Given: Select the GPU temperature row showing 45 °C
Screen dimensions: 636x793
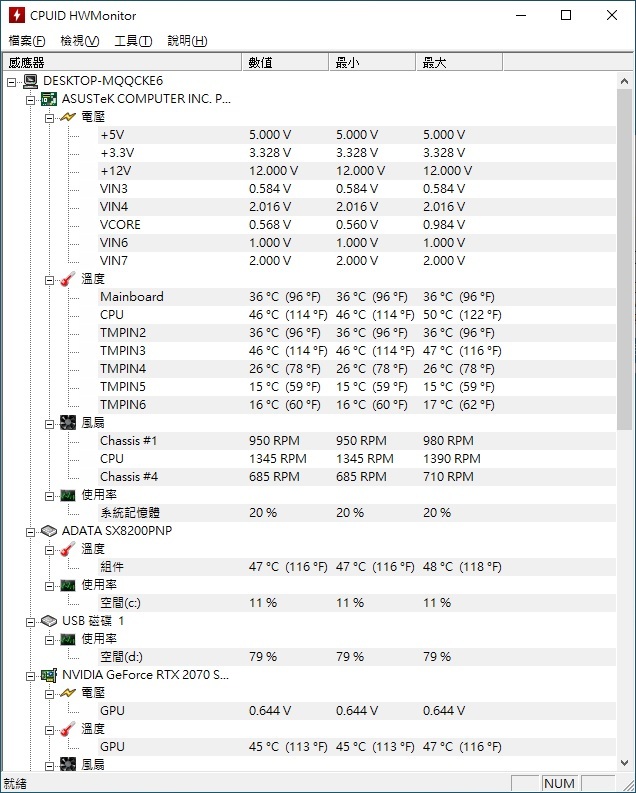Looking at the screenshot, I should pos(357,747).
